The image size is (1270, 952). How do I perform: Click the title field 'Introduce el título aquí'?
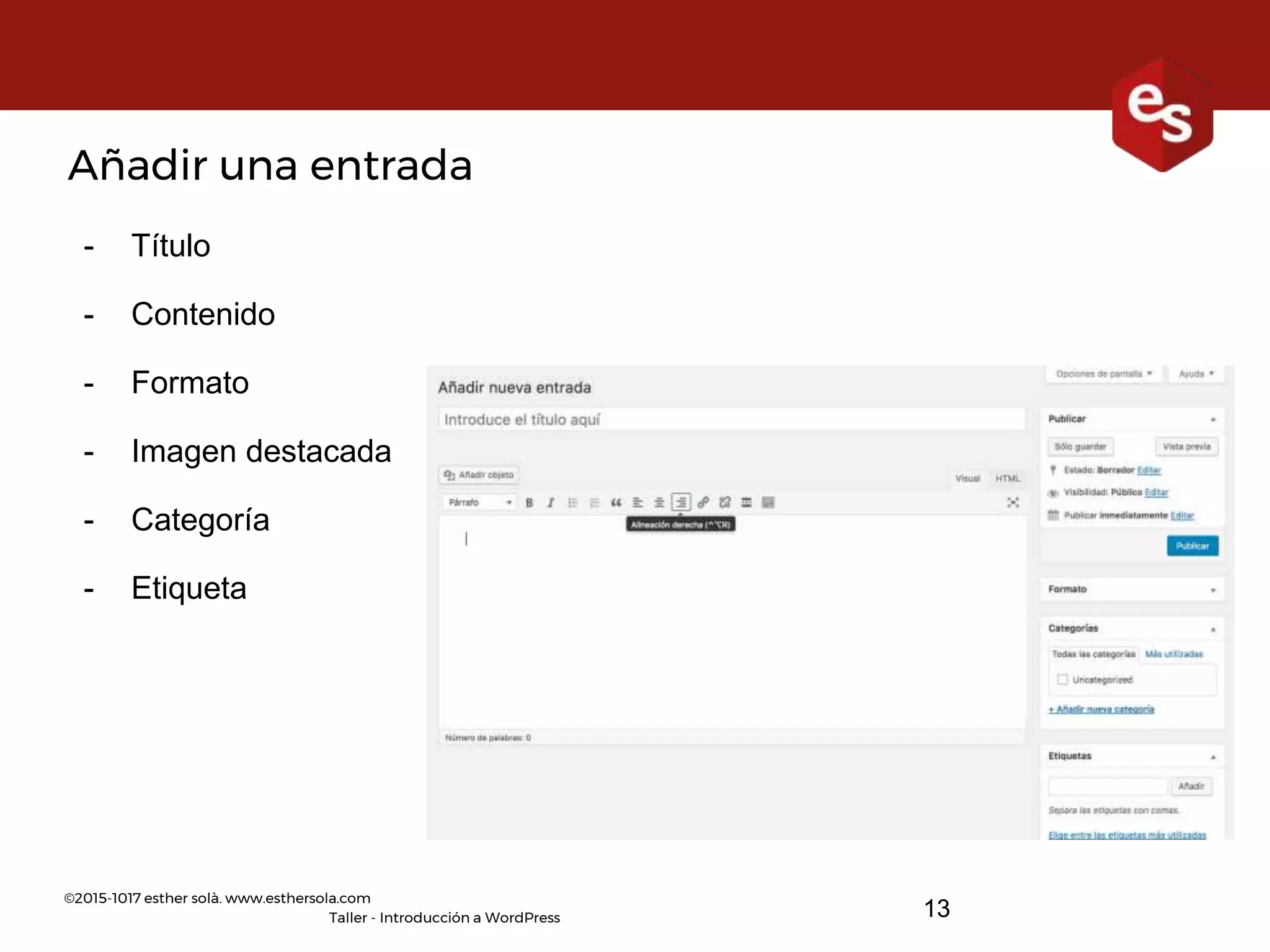pos(731,420)
